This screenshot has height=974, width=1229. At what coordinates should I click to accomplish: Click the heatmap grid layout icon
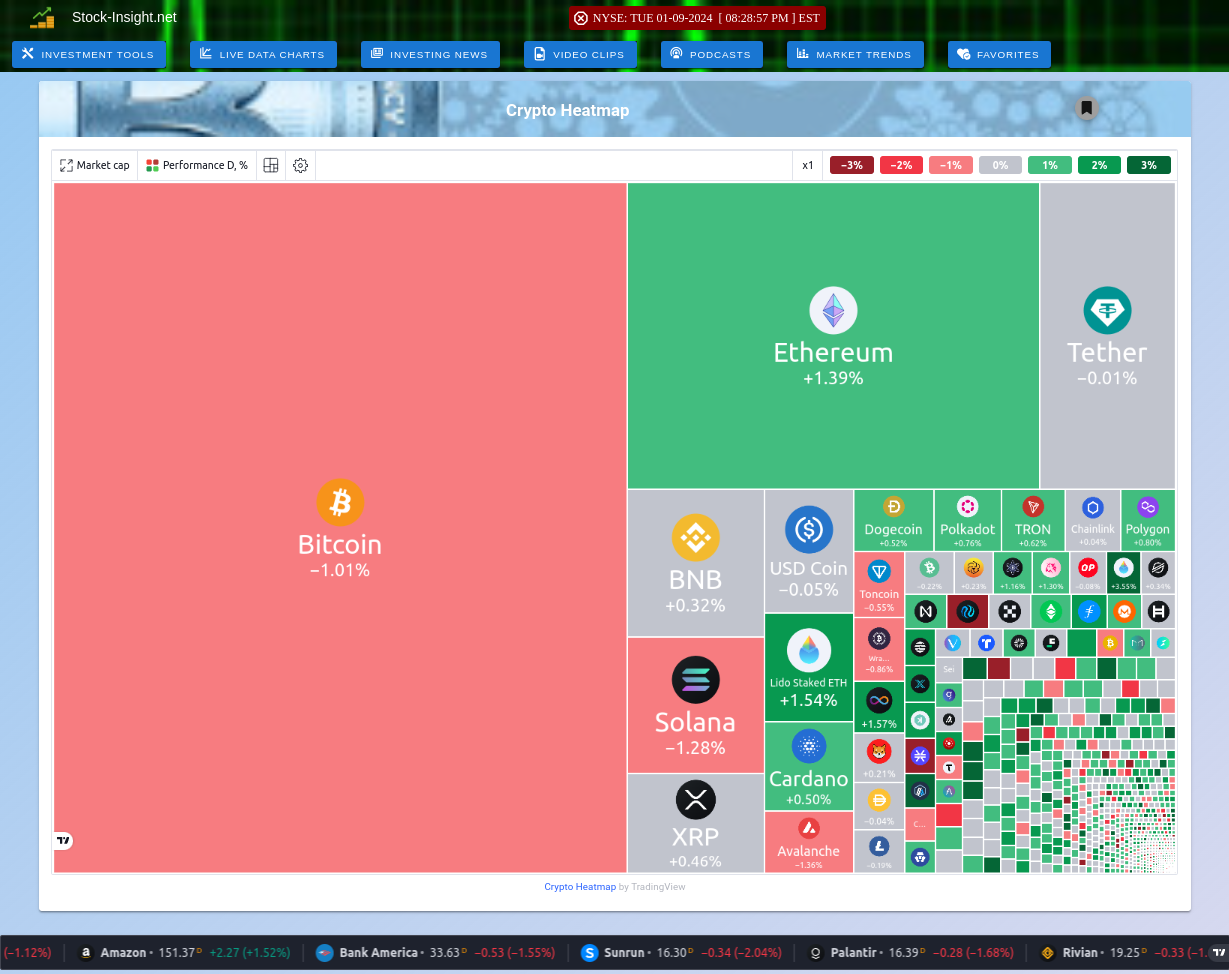[x=271, y=165]
